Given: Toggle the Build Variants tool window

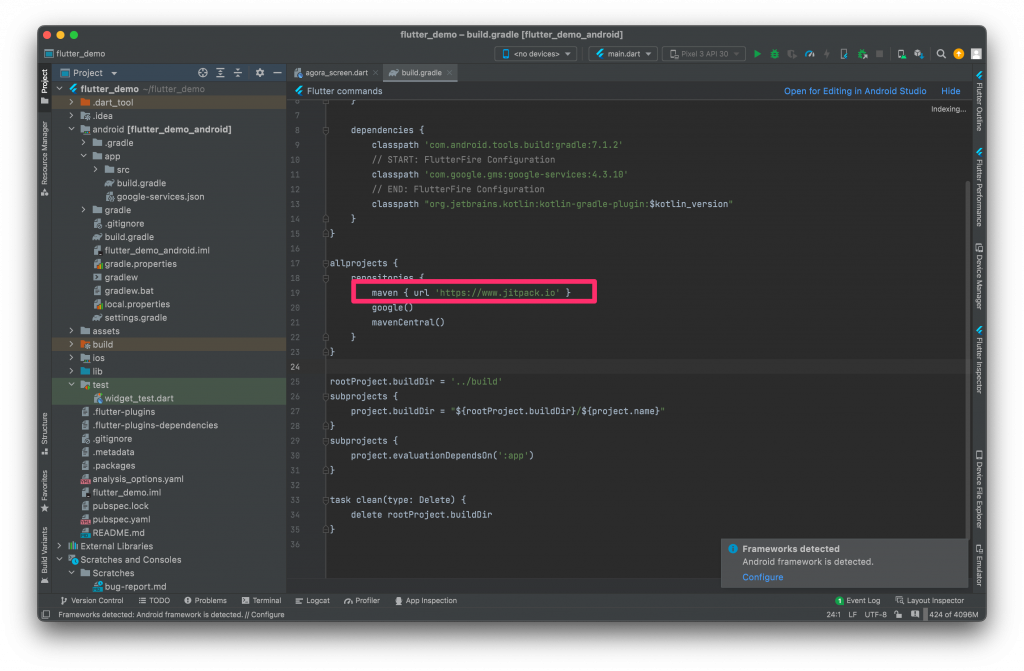Looking at the screenshot, I should click(x=44, y=555).
